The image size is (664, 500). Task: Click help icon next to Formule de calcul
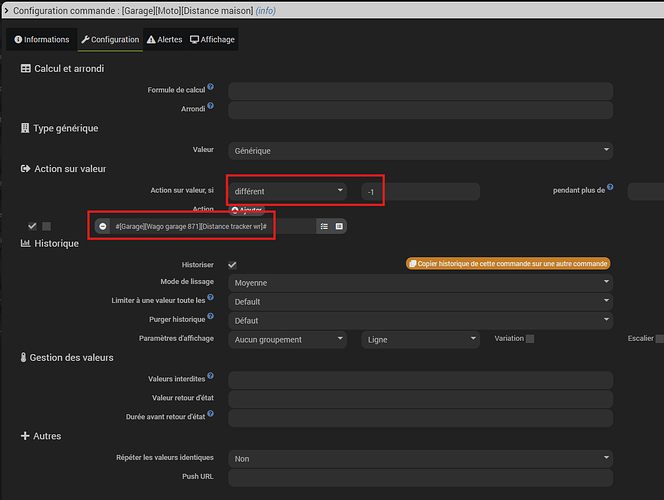(x=211, y=88)
